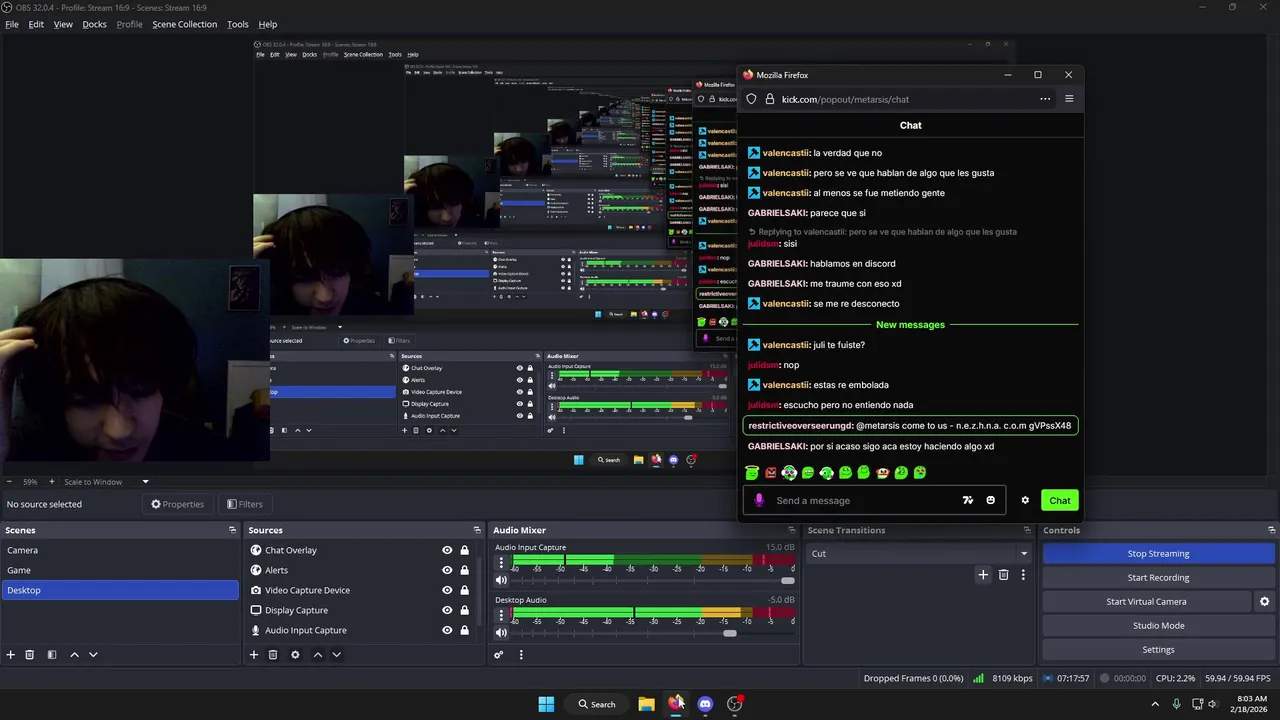
Task: Unlock the Video Capture Device source
Action: point(464,590)
